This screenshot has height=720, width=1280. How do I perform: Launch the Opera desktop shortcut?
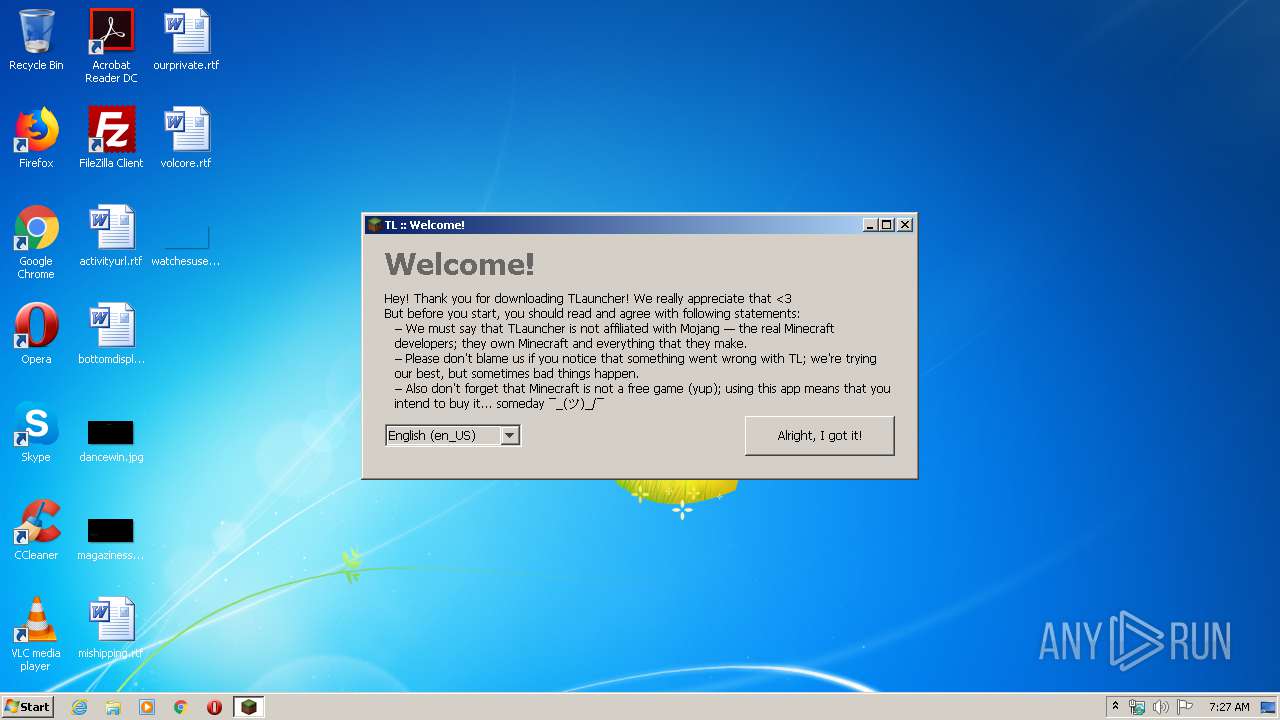pos(36,334)
